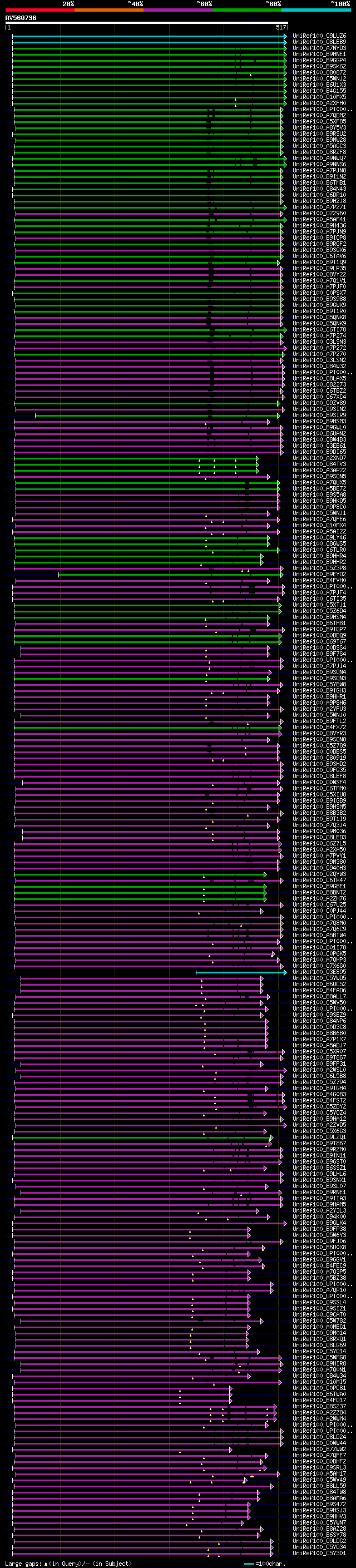Select hit label UniRef100_Q9SEZ9
The height and width of the screenshot is (1568, 356).
pyautogui.click(x=319, y=1015)
